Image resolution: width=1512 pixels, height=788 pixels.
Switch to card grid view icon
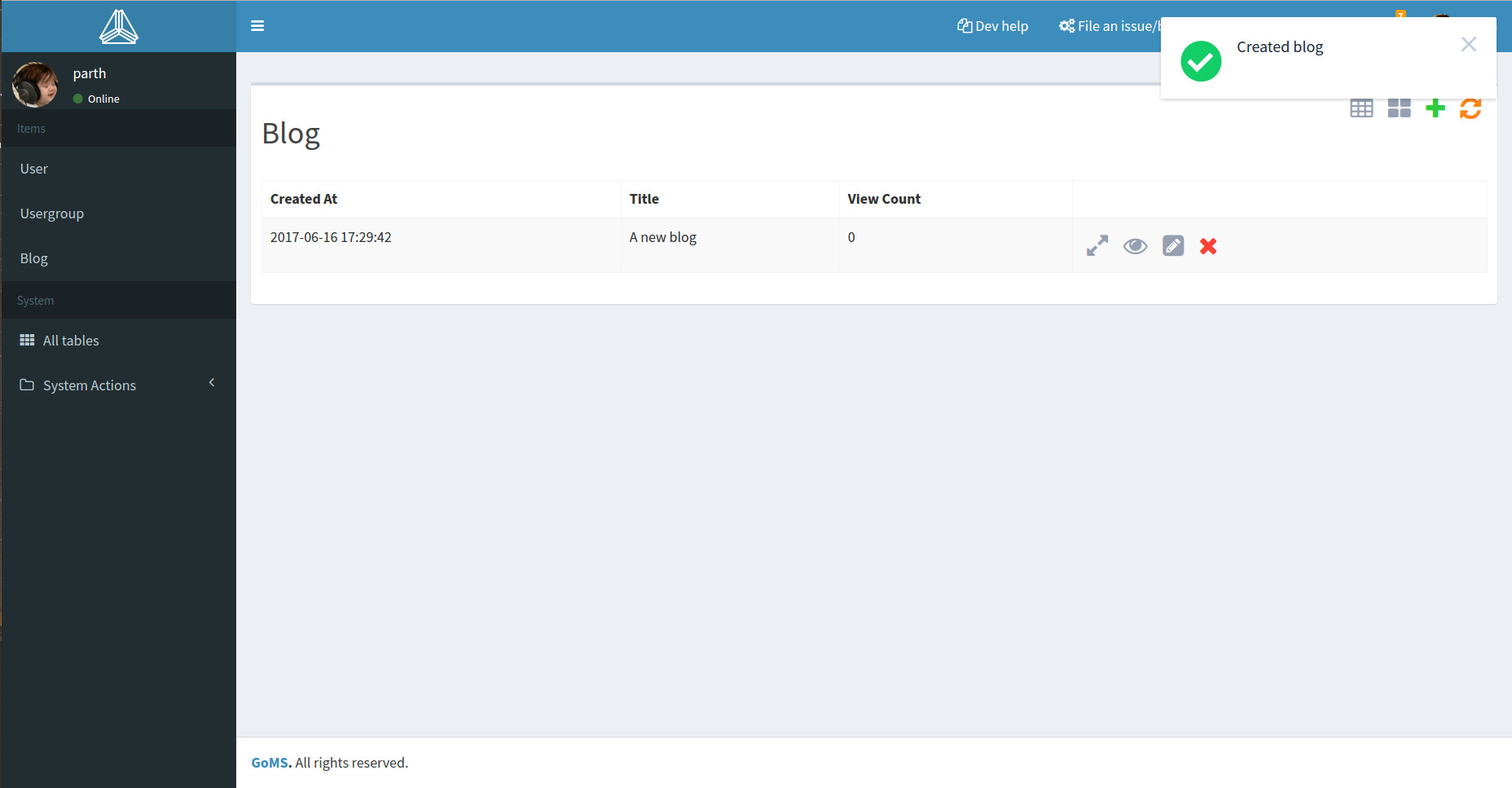tap(1399, 108)
